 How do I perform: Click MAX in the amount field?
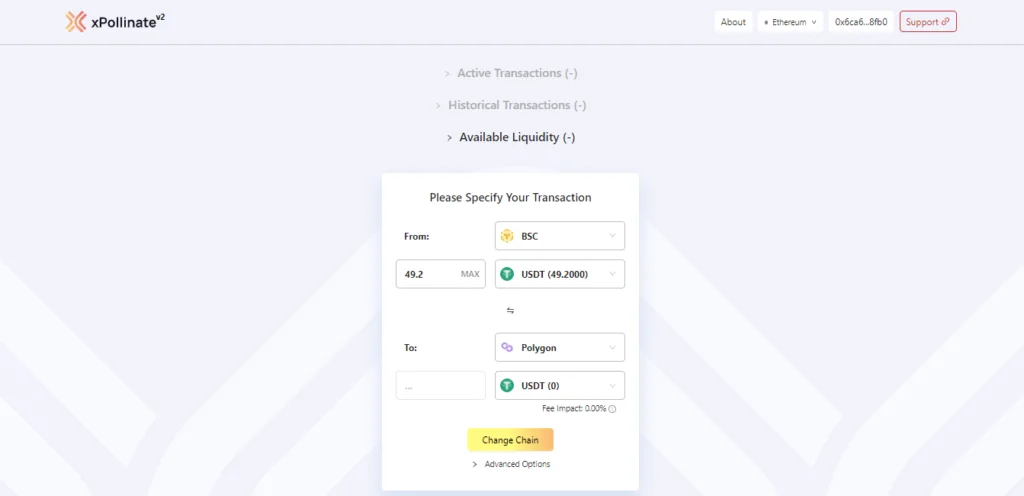[x=470, y=274]
